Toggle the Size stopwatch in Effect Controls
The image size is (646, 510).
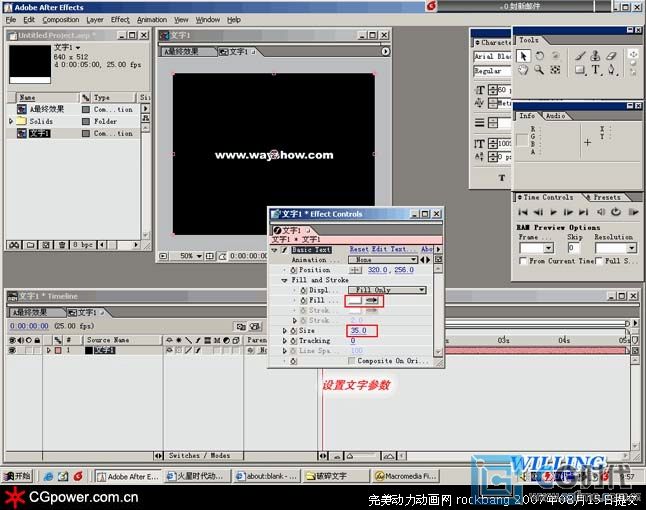(x=293, y=331)
